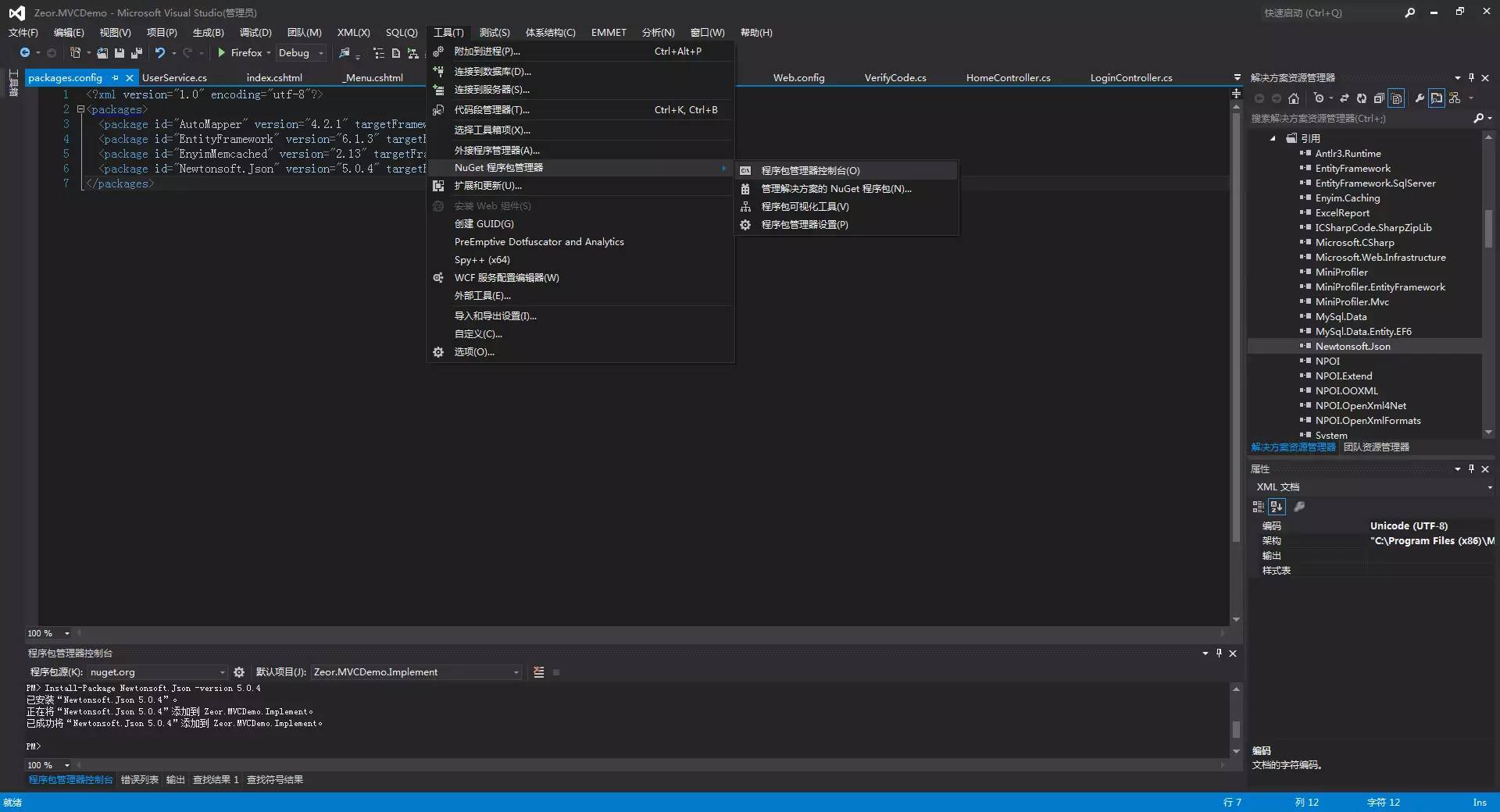Click the search magnifier in Solution Explorer

point(1478,118)
